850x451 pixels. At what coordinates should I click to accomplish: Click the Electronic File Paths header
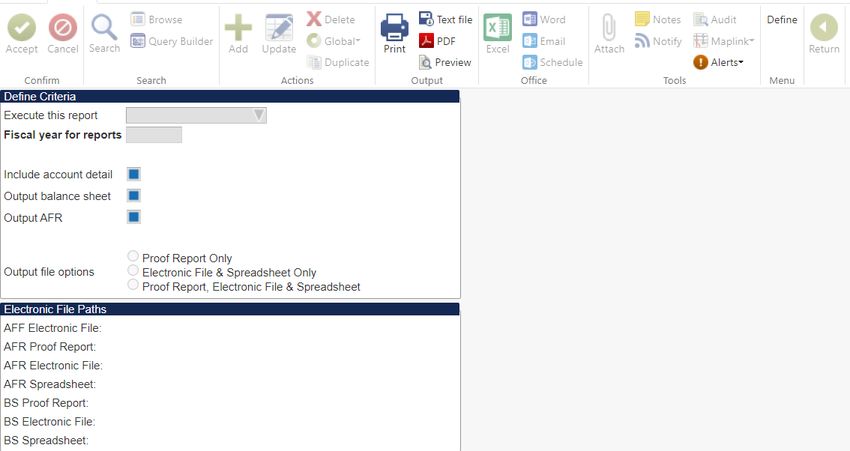(230, 309)
